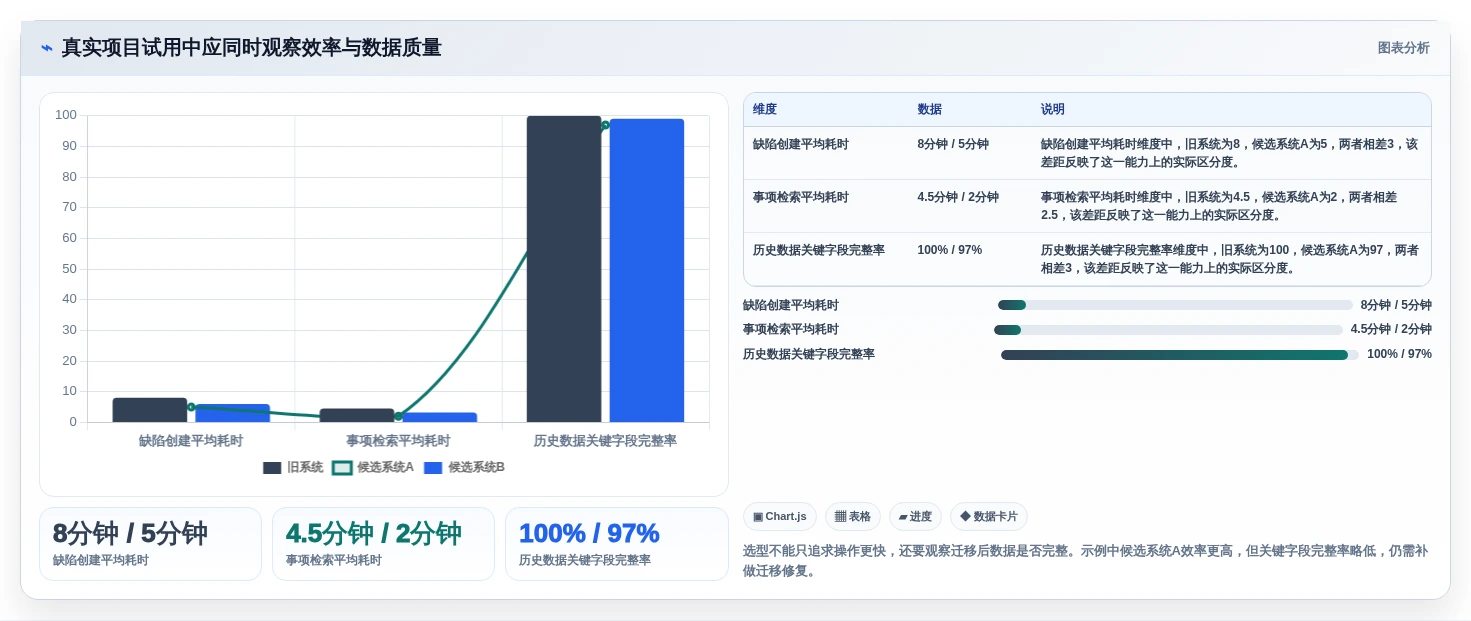Image resolution: width=1471 pixels, height=621 pixels.
Task: Click the tall dark 旧系统 bar for 历史数据关键字段完整率
Action: (x=564, y=269)
